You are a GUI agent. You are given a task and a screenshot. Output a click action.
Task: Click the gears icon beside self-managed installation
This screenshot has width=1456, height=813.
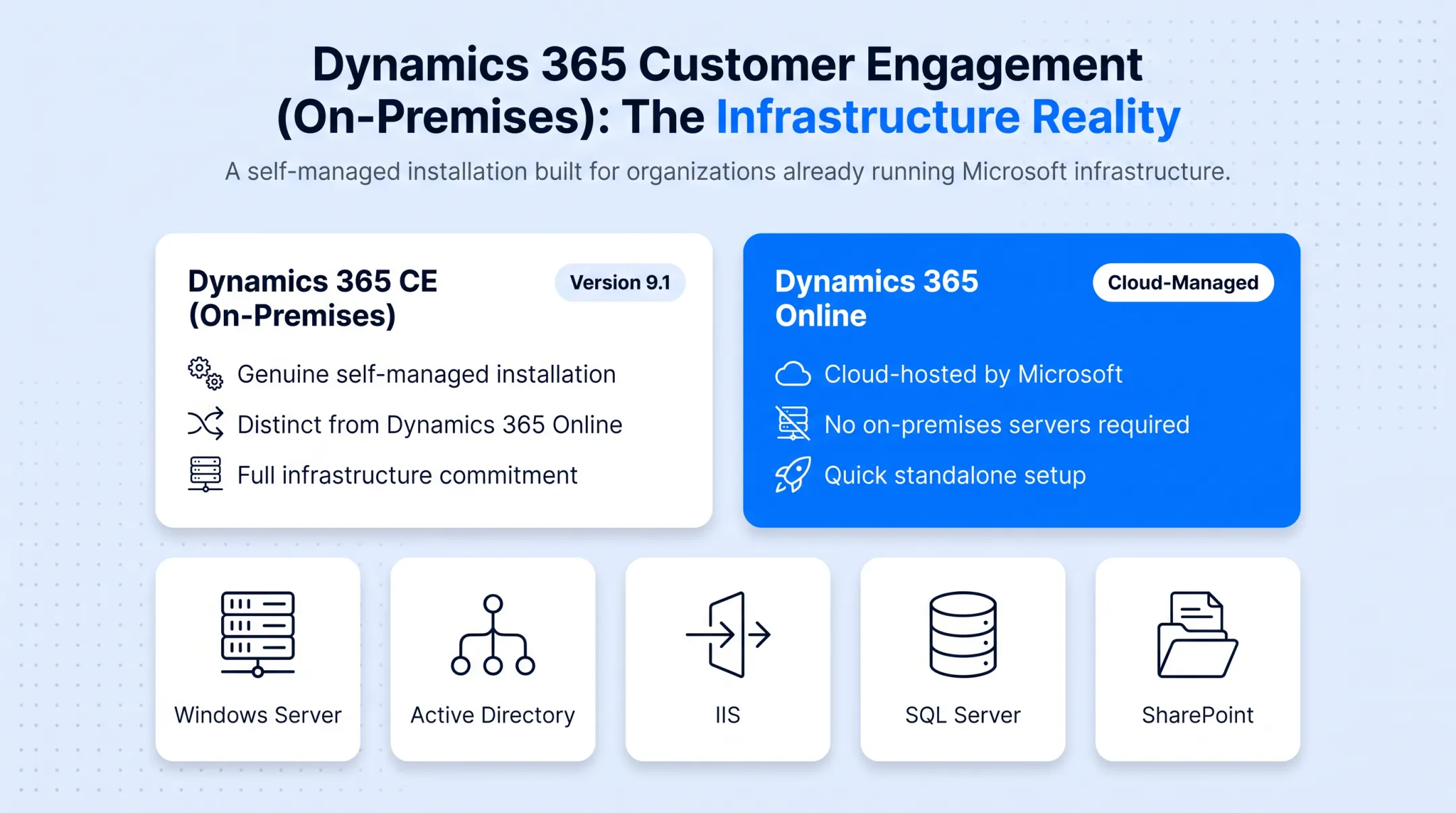coord(205,373)
